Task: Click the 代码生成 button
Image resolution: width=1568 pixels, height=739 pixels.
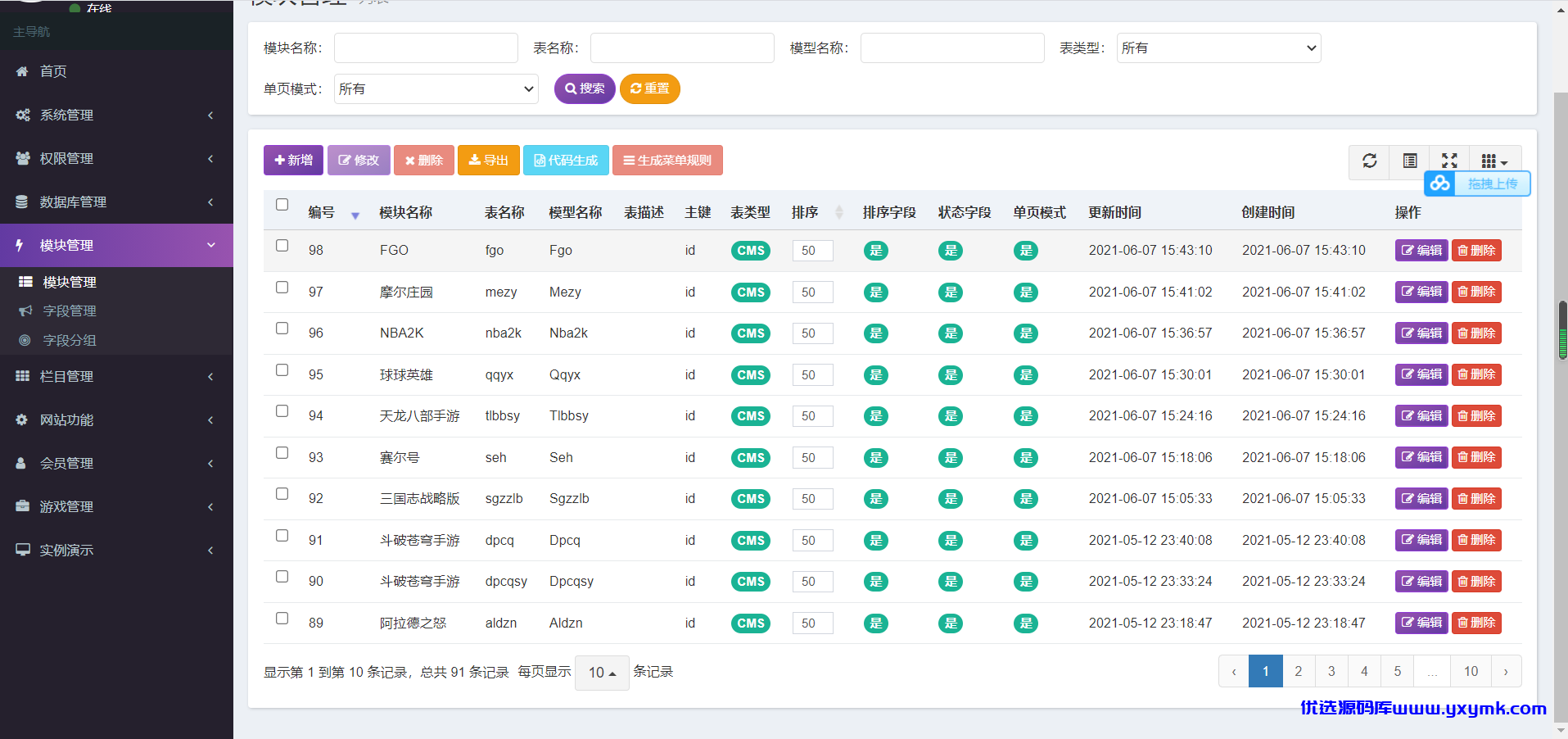Action: [566, 161]
